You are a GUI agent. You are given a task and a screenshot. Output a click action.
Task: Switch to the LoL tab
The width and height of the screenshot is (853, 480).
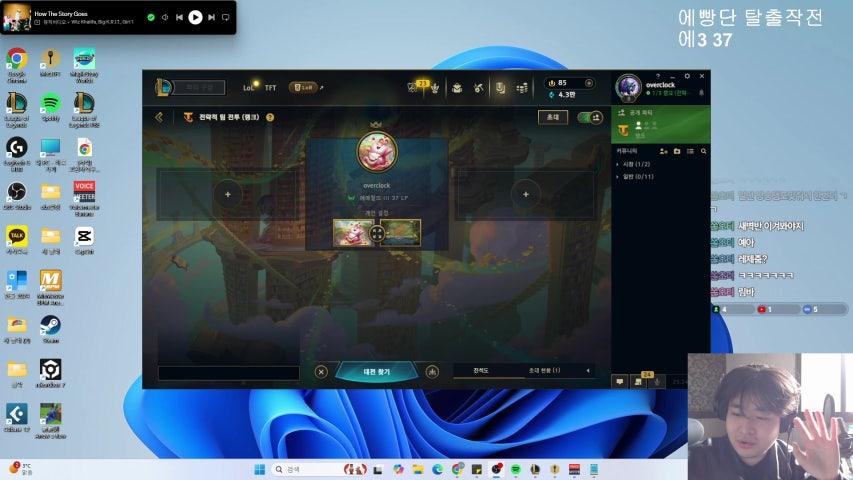click(x=249, y=88)
